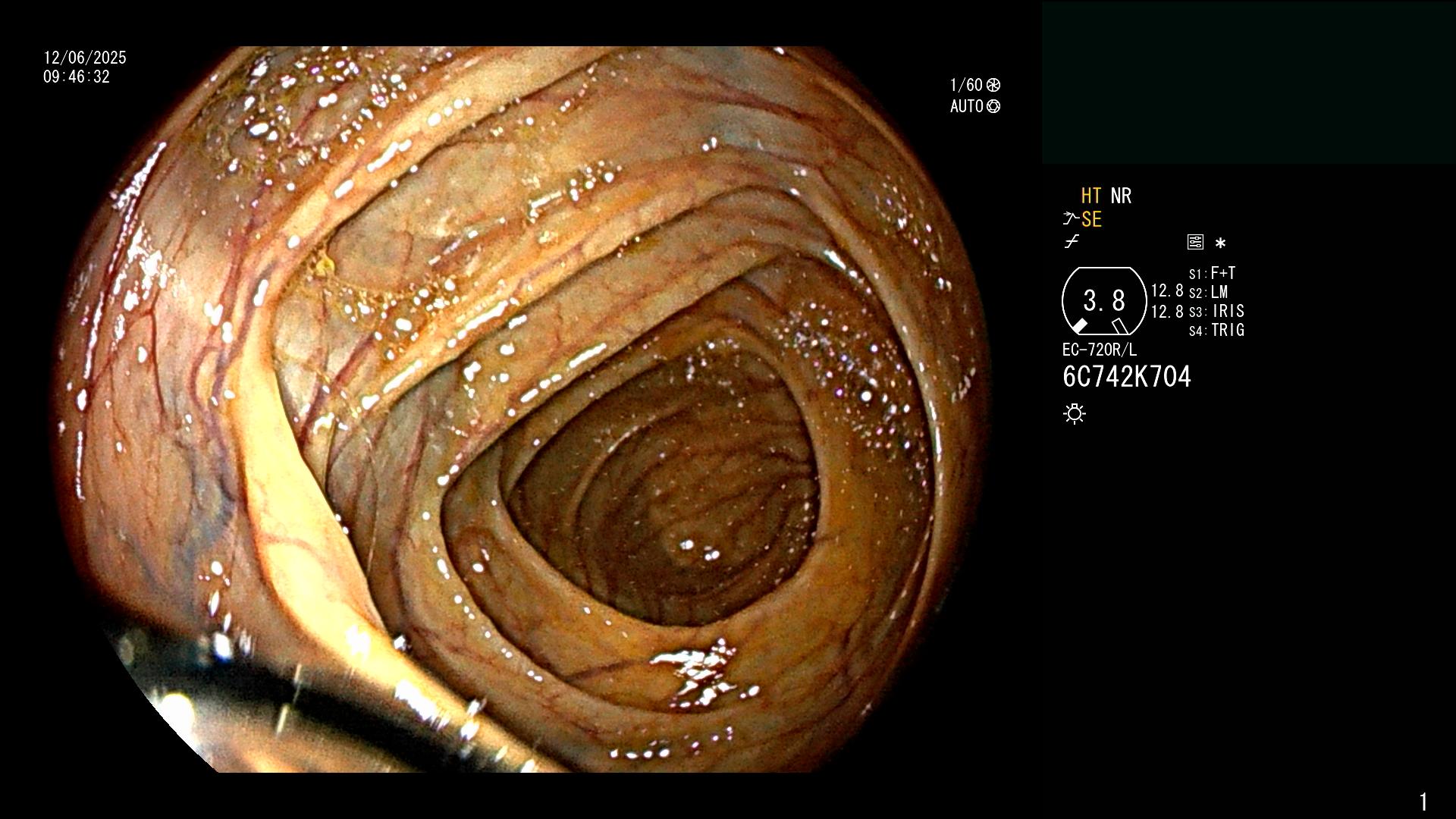Screen dimensions: 1456x819
Task: Click the HT indicator label
Action: point(1091,196)
